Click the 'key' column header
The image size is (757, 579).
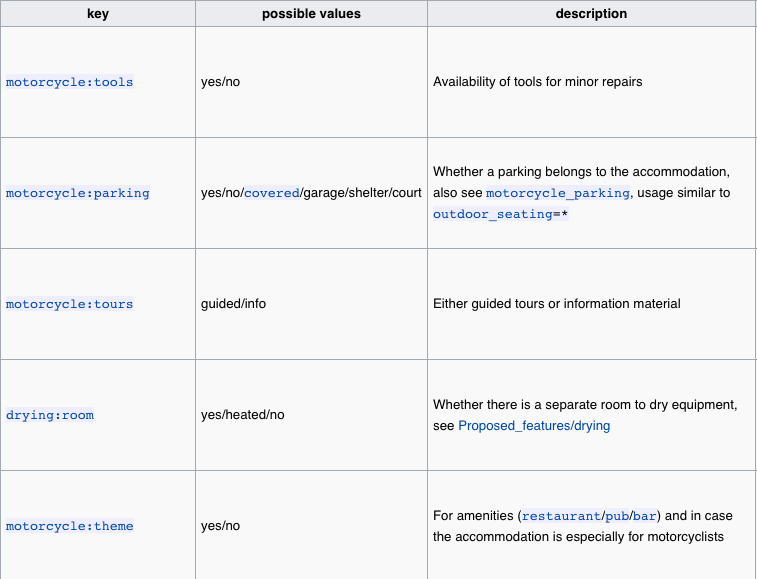[x=98, y=14]
